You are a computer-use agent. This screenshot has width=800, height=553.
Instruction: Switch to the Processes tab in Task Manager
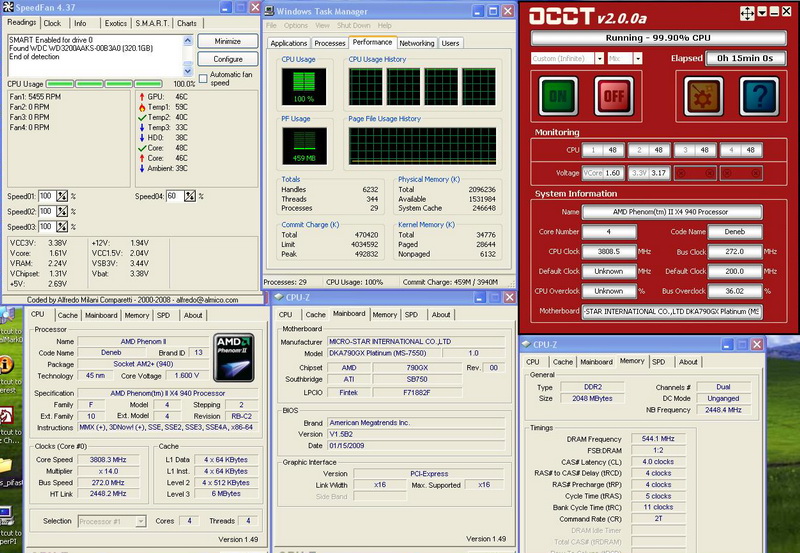330,43
